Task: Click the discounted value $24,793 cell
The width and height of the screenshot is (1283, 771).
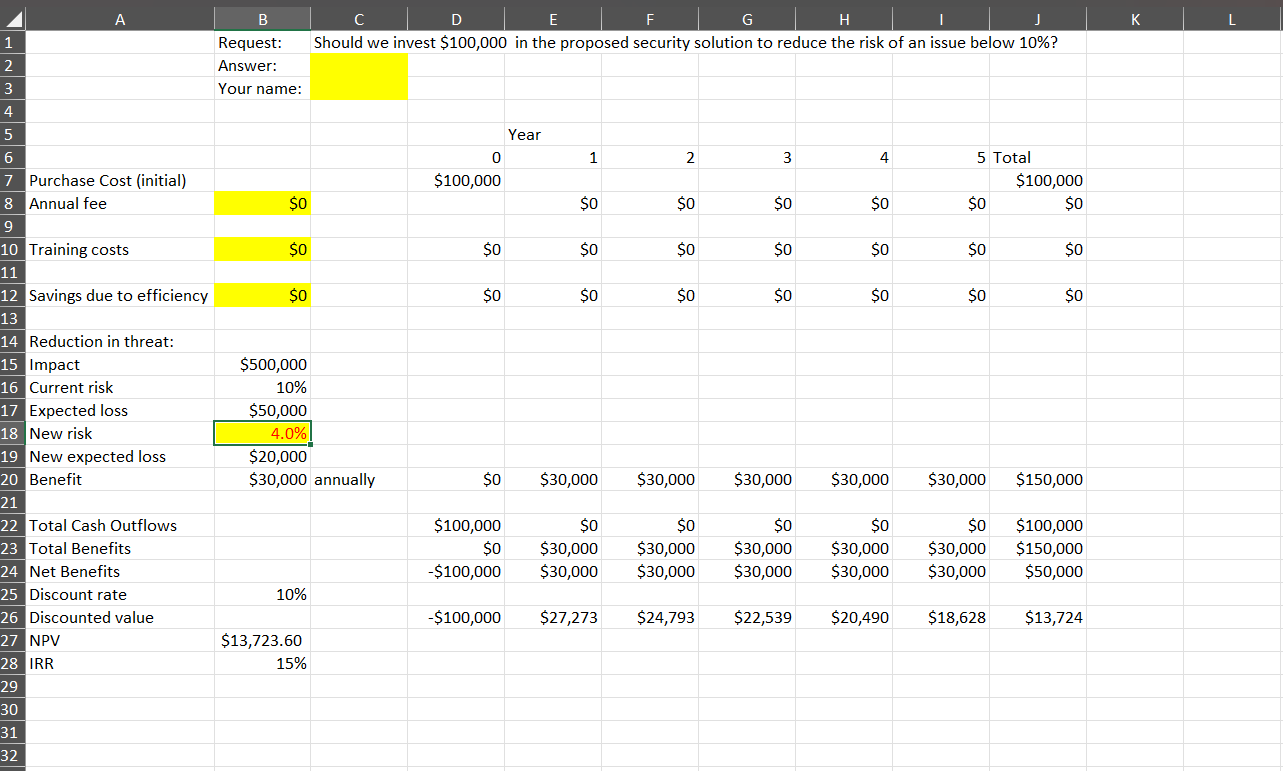Action: [x=650, y=618]
